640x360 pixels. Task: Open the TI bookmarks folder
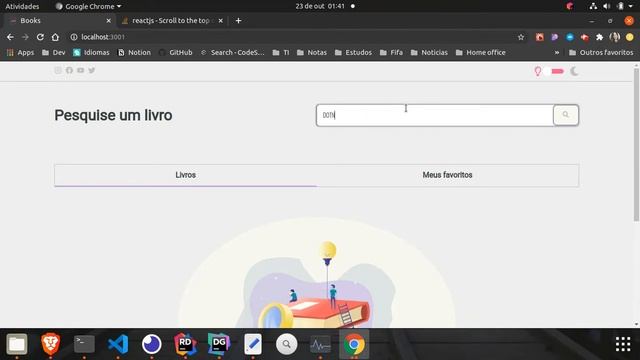(281, 53)
